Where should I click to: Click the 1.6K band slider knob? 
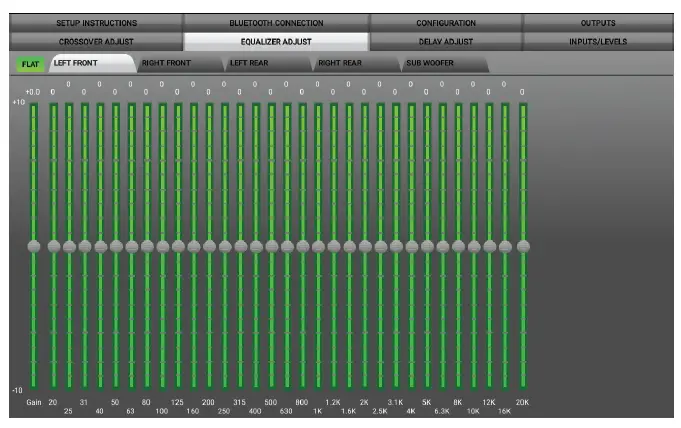[350, 246]
